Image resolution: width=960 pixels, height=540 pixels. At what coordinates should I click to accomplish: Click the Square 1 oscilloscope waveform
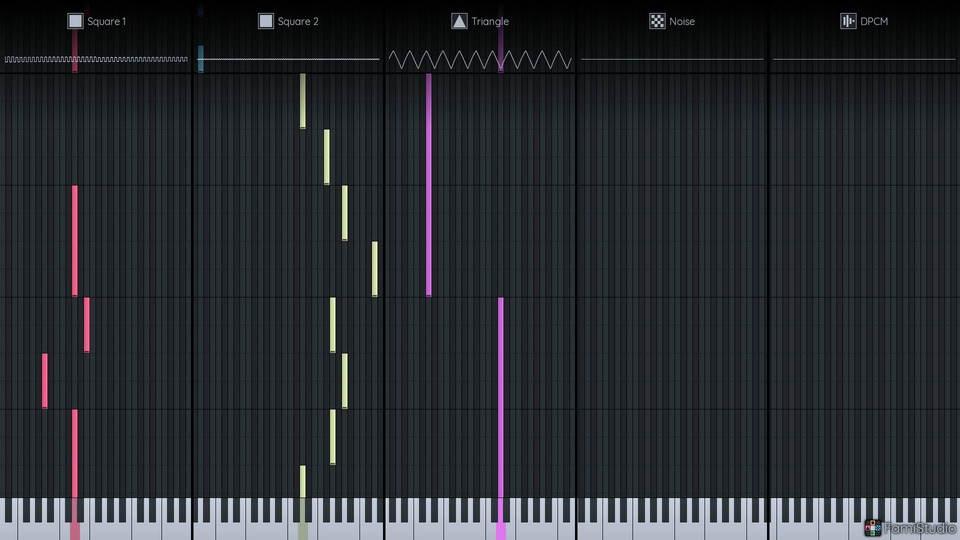pyautogui.click(x=96, y=59)
